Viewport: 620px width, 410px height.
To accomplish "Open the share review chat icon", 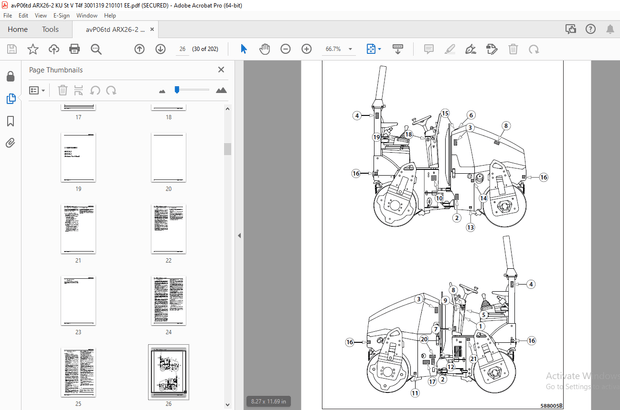I will 571,29.
